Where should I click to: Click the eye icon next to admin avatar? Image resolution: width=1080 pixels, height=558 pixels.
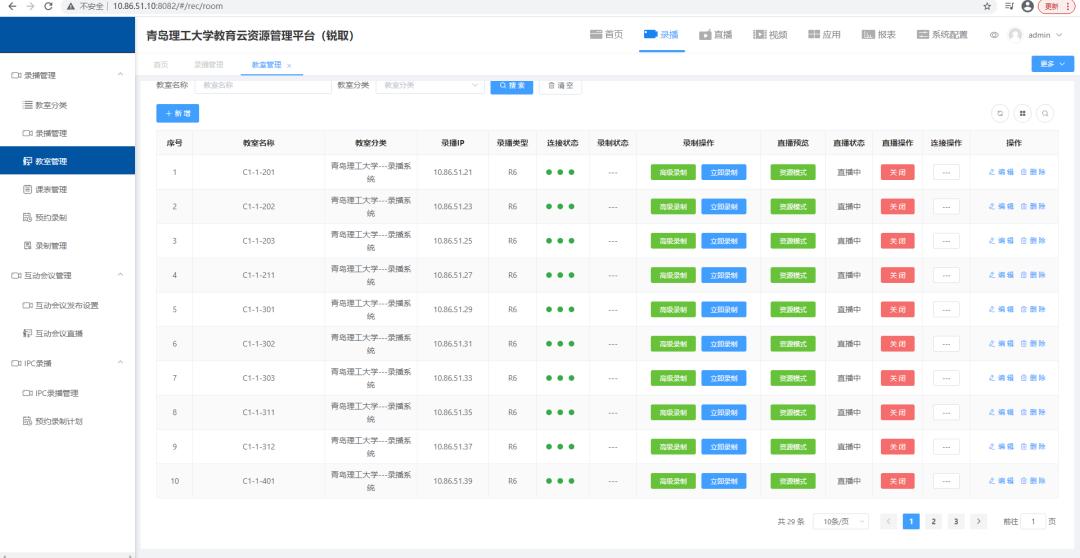[994, 35]
